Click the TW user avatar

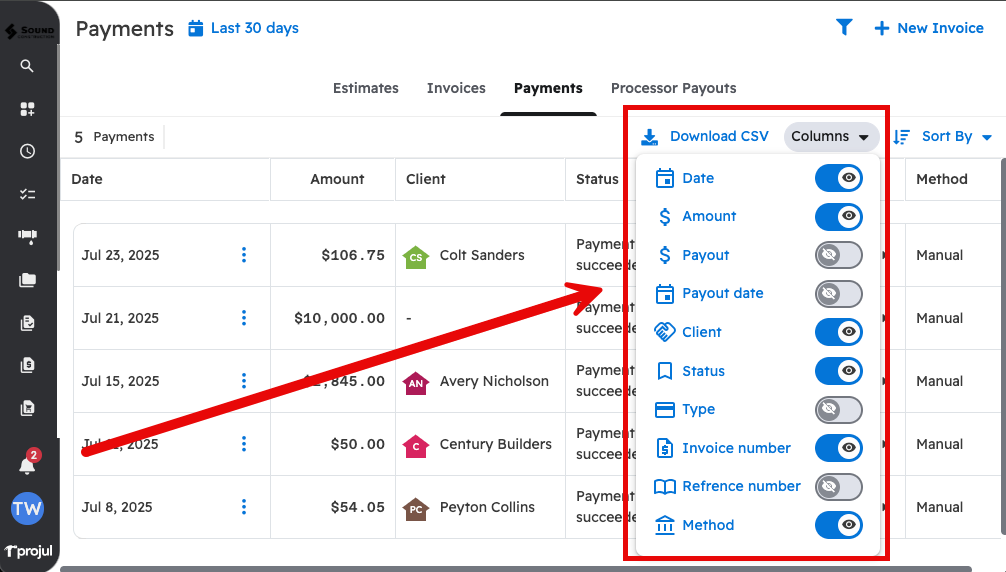[27, 508]
